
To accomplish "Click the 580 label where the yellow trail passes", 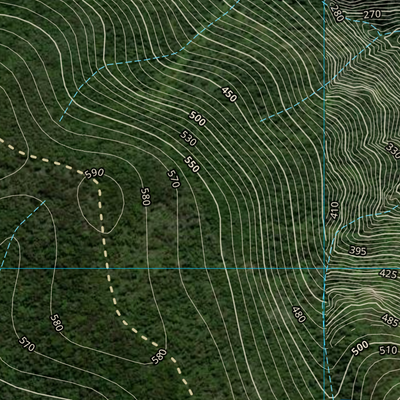I will [x=159, y=357].
